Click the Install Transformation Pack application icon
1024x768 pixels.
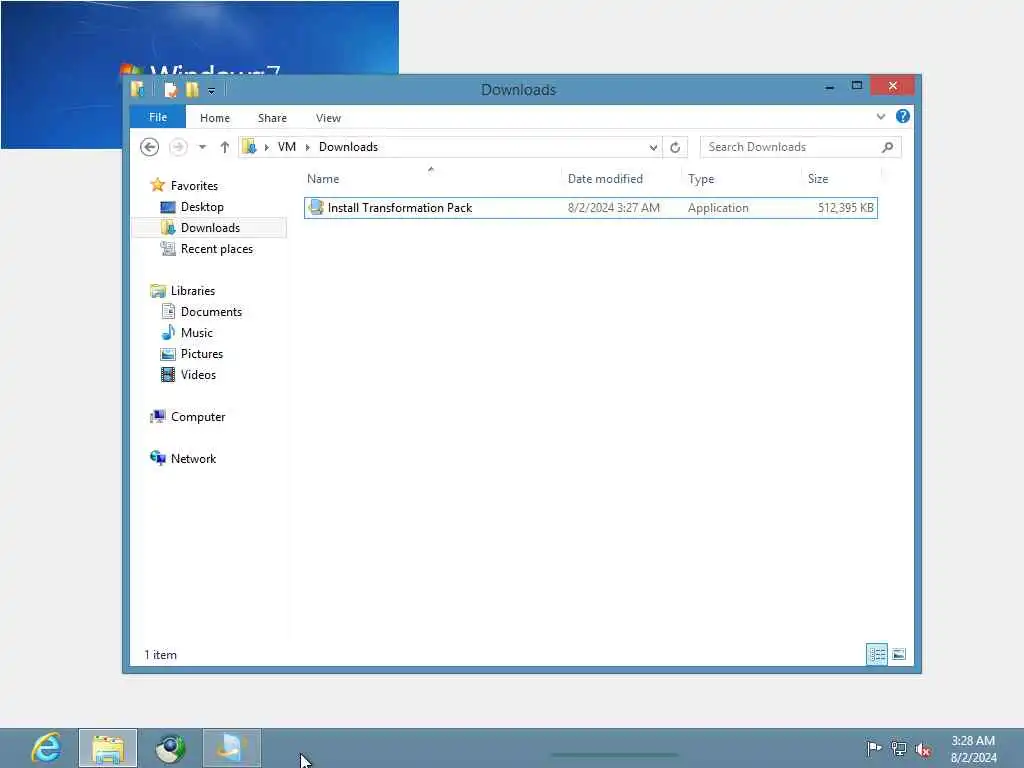tap(316, 207)
